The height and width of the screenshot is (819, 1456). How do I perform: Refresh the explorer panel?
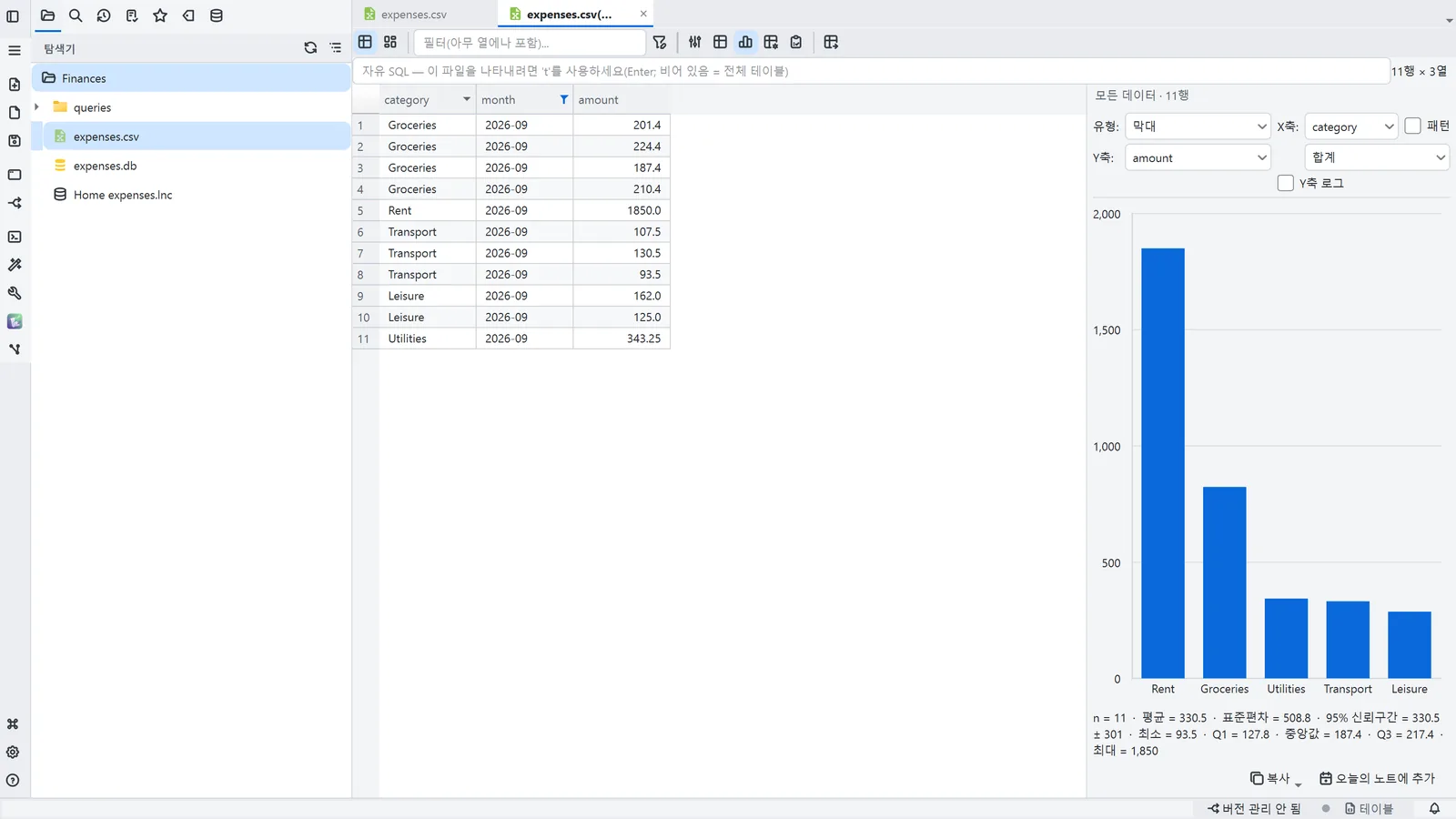[310, 48]
